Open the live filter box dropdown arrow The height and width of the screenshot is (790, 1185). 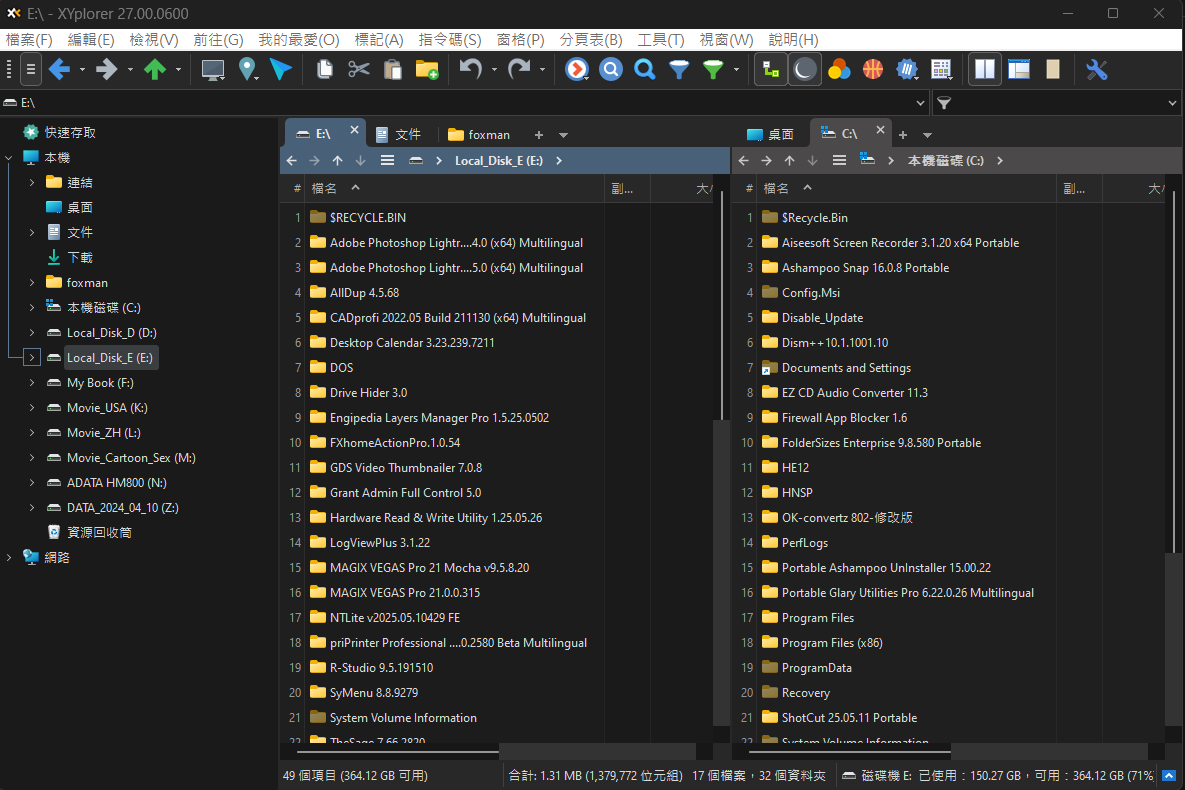(1172, 103)
